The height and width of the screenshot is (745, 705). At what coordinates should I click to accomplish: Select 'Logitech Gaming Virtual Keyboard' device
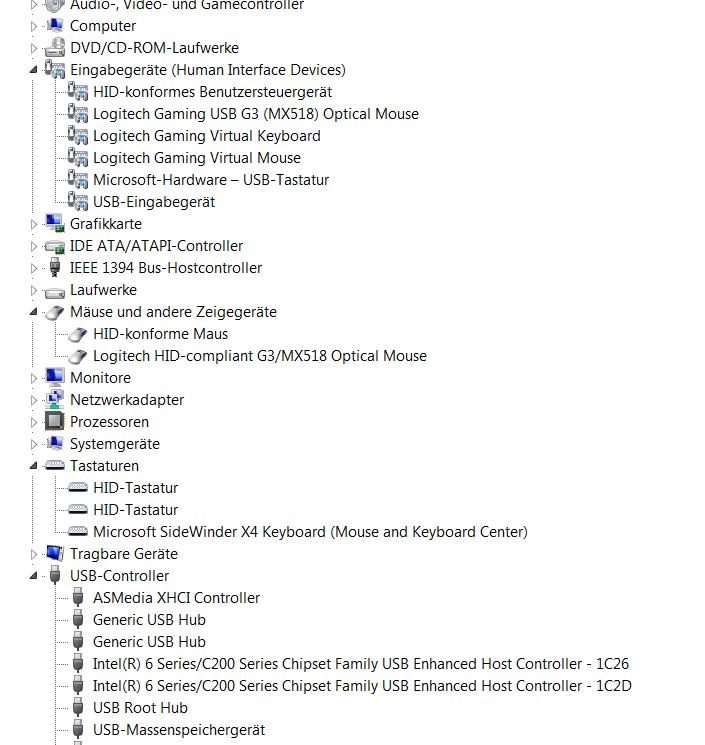point(207,136)
